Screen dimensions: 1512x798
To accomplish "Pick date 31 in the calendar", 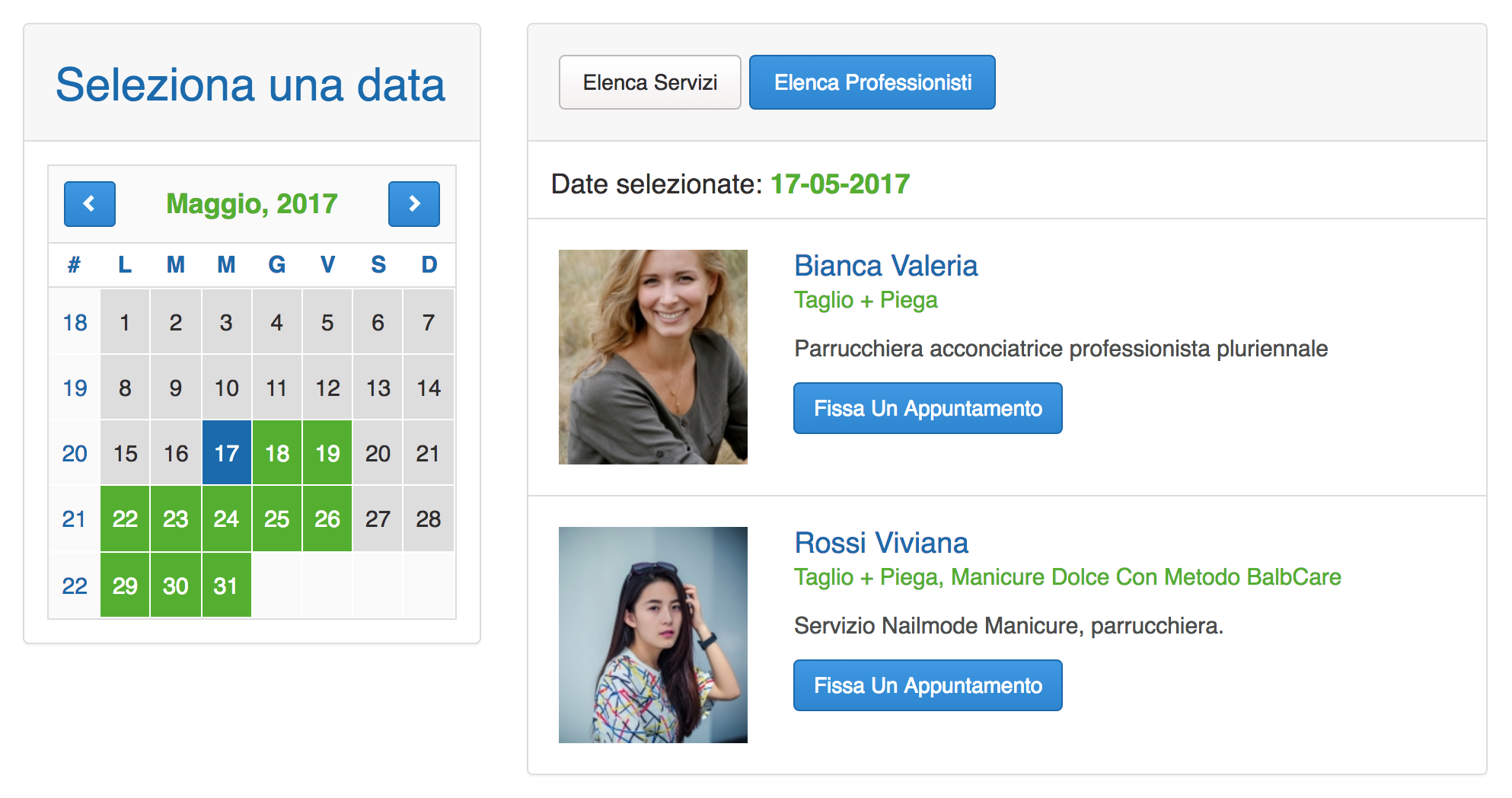I will pos(226,586).
